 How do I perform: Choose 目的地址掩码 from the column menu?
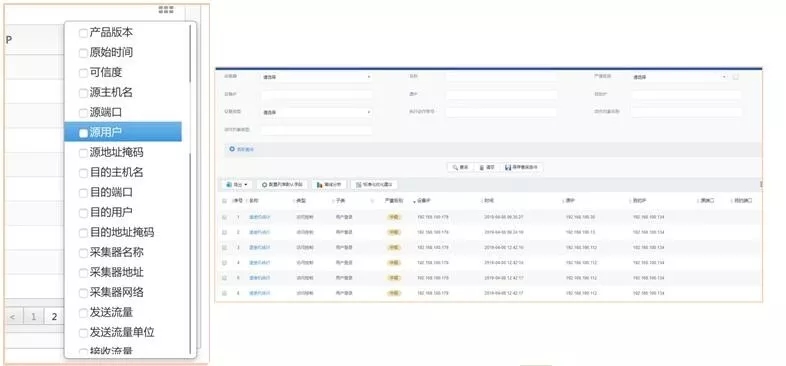[121, 232]
